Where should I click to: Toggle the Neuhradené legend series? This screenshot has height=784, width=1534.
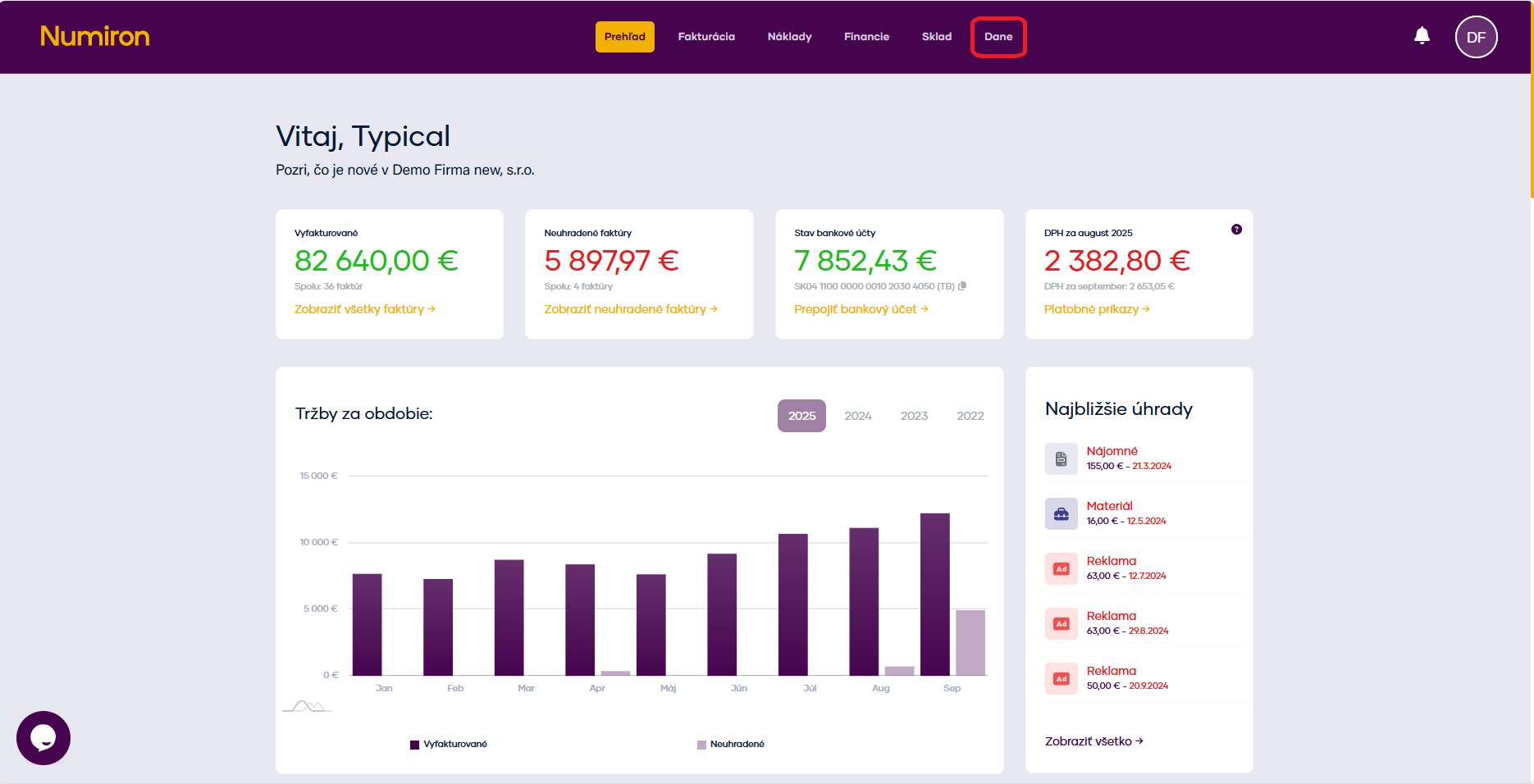click(x=731, y=745)
